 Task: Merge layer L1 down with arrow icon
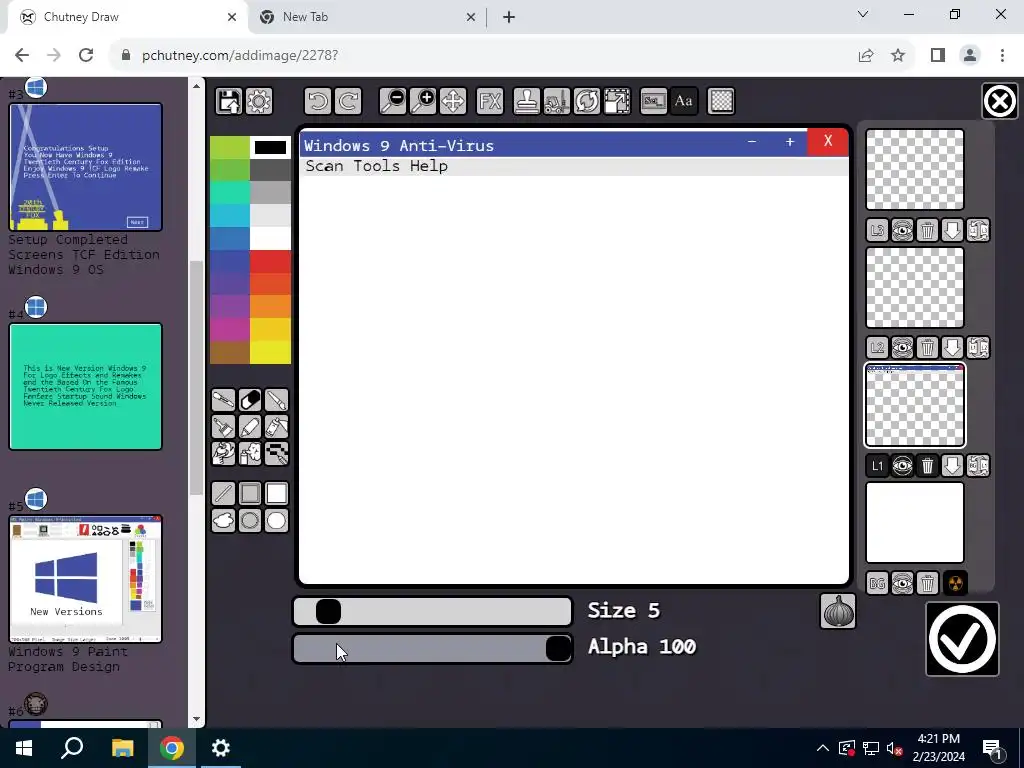tap(952, 466)
